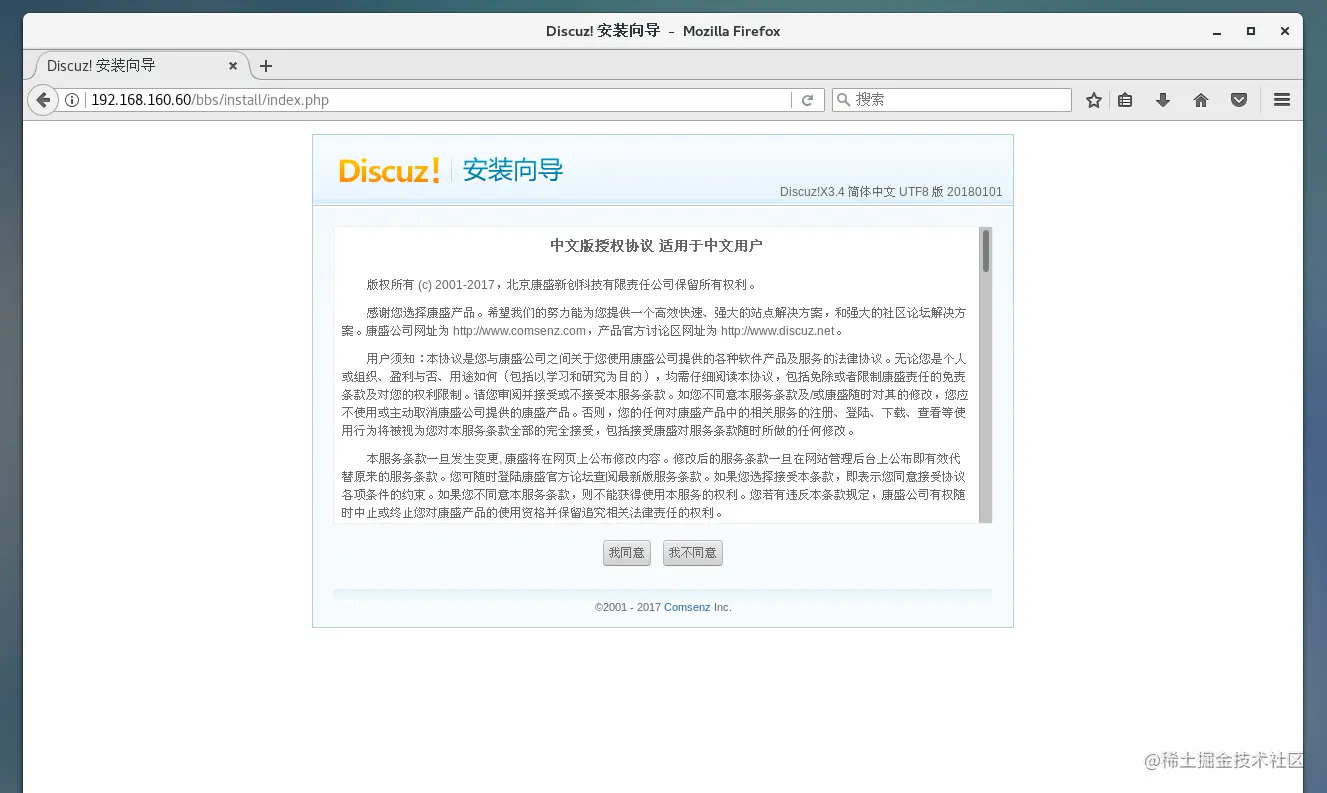Open a new tab with plus
The image size is (1327, 793).
[x=266, y=66]
